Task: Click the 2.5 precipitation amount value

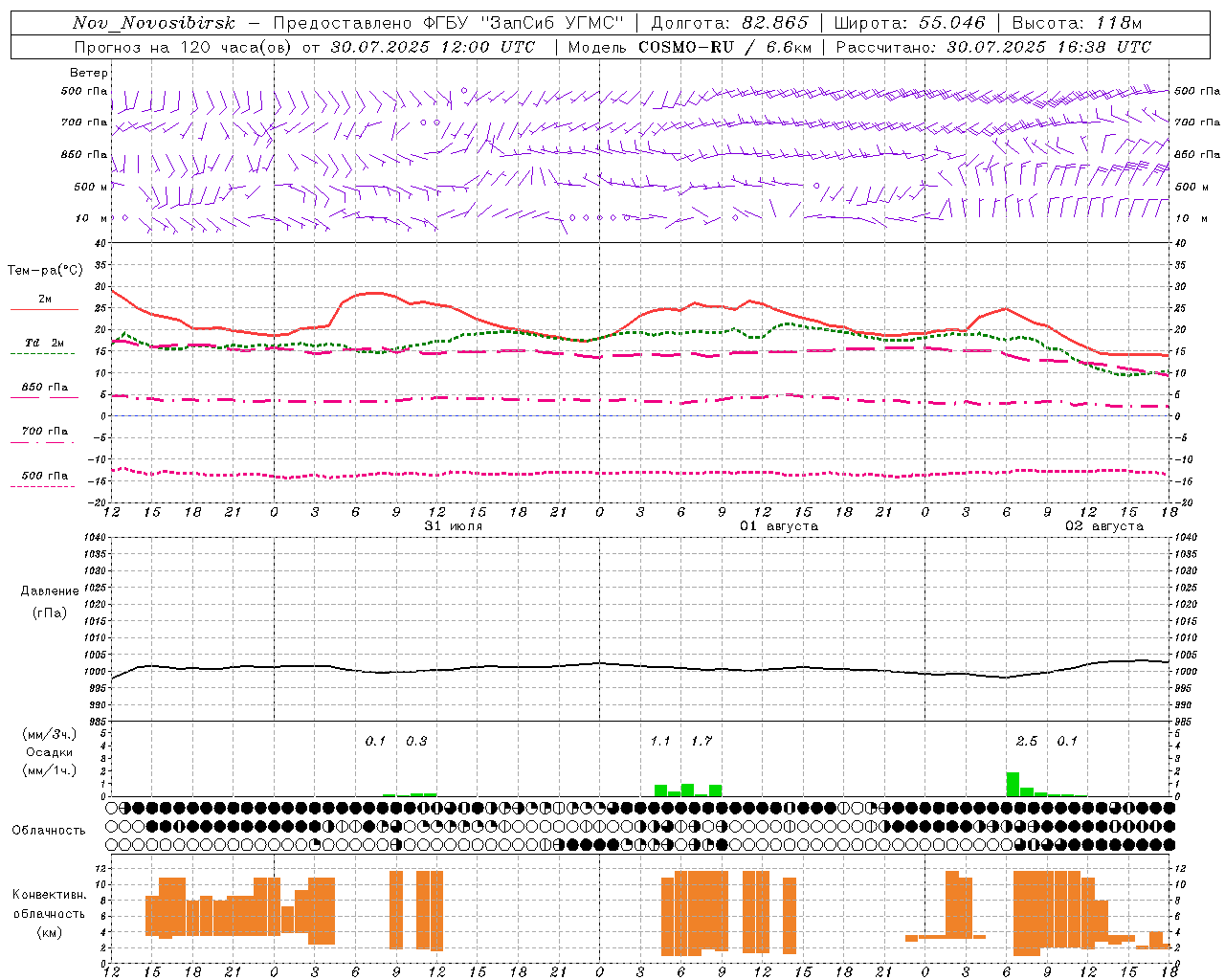Action: [x=1027, y=741]
